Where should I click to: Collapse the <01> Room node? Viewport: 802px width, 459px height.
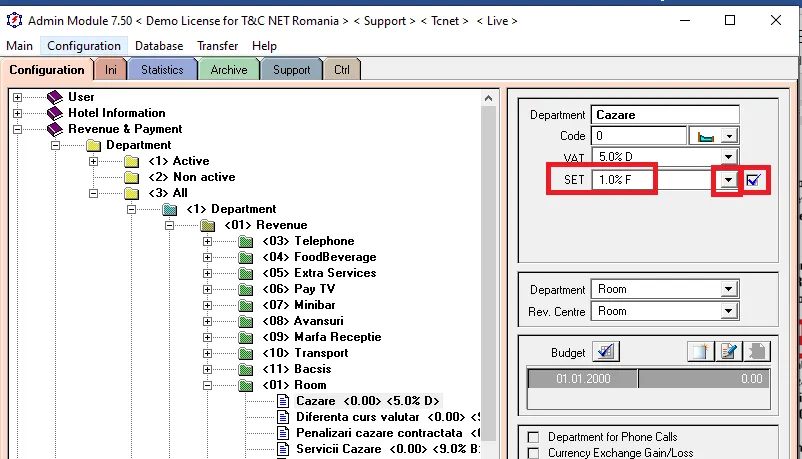(208, 385)
